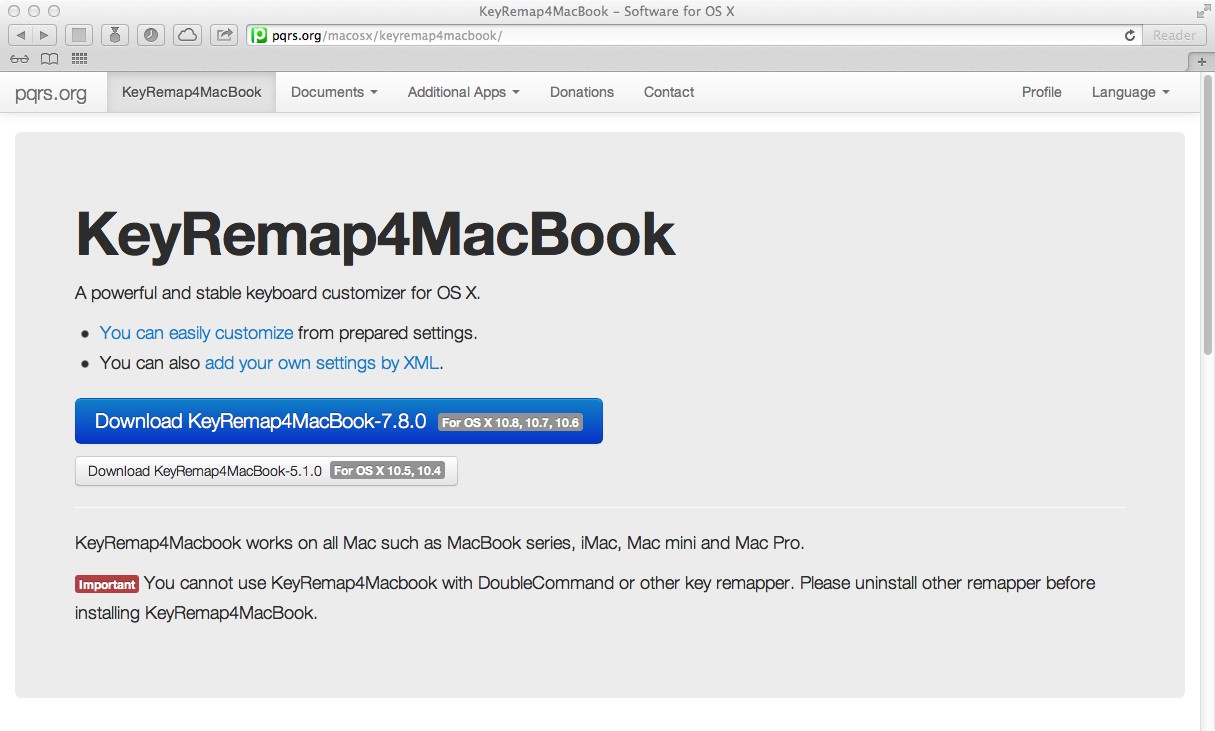Open the Contact page
Viewport: 1215px width, 731px height.
(x=669, y=92)
